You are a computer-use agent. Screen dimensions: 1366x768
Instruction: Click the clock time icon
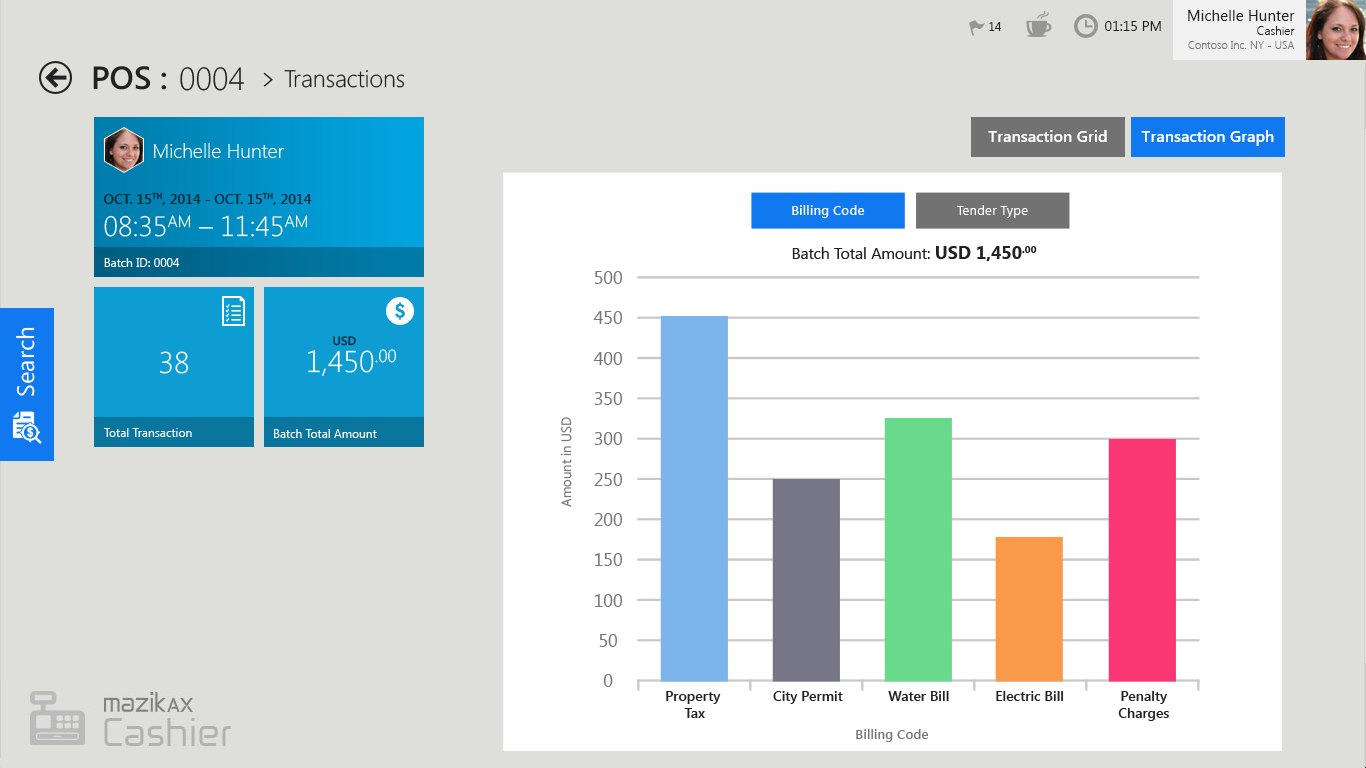pyautogui.click(x=1085, y=26)
